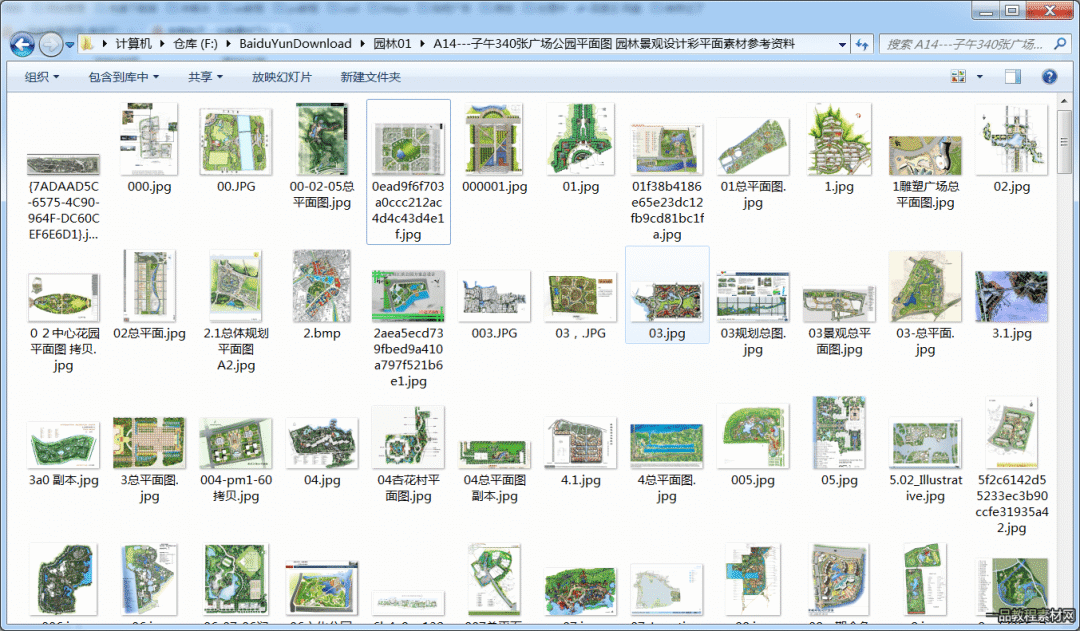Open the 共享 menu
The height and width of the screenshot is (631, 1080).
tap(205, 76)
